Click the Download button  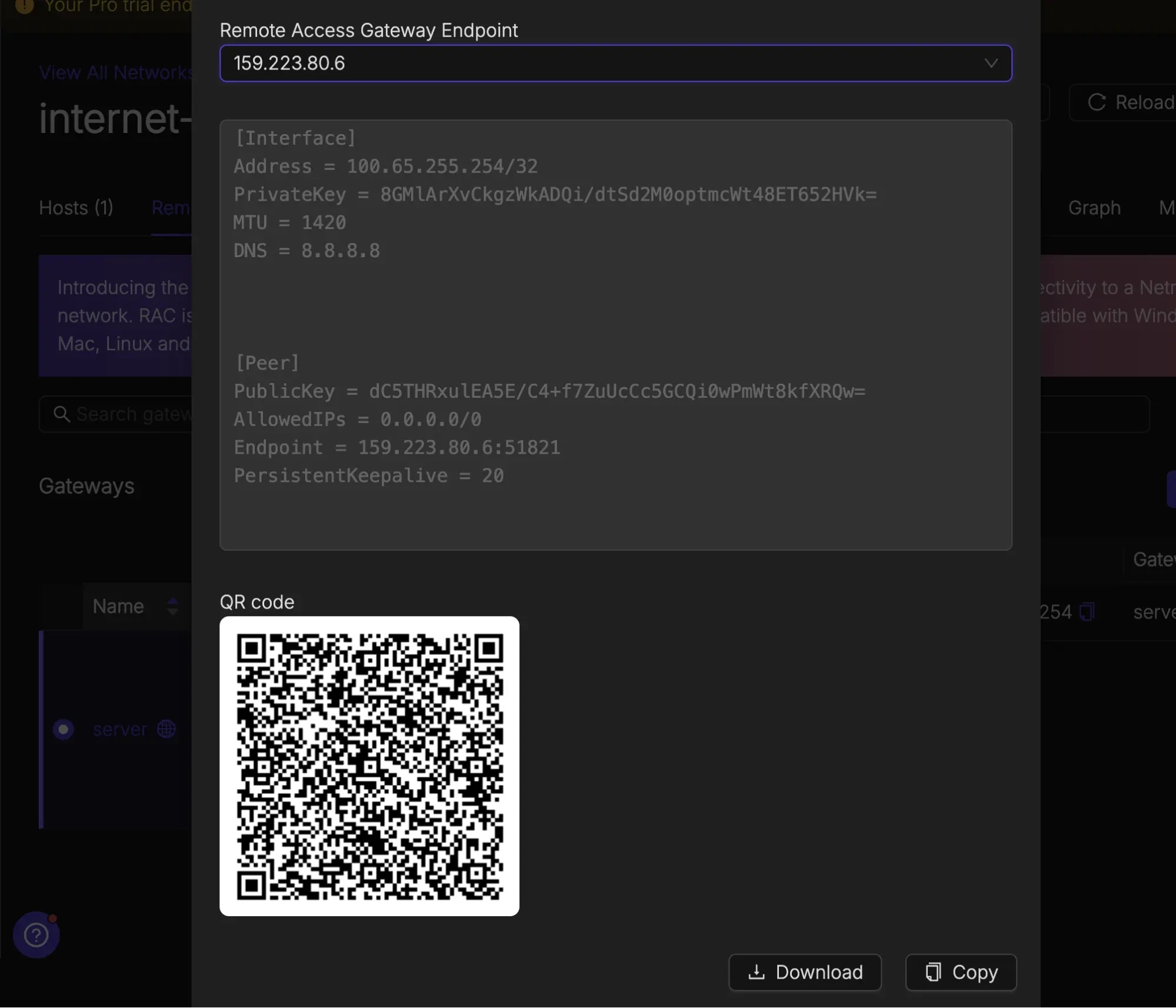805,972
